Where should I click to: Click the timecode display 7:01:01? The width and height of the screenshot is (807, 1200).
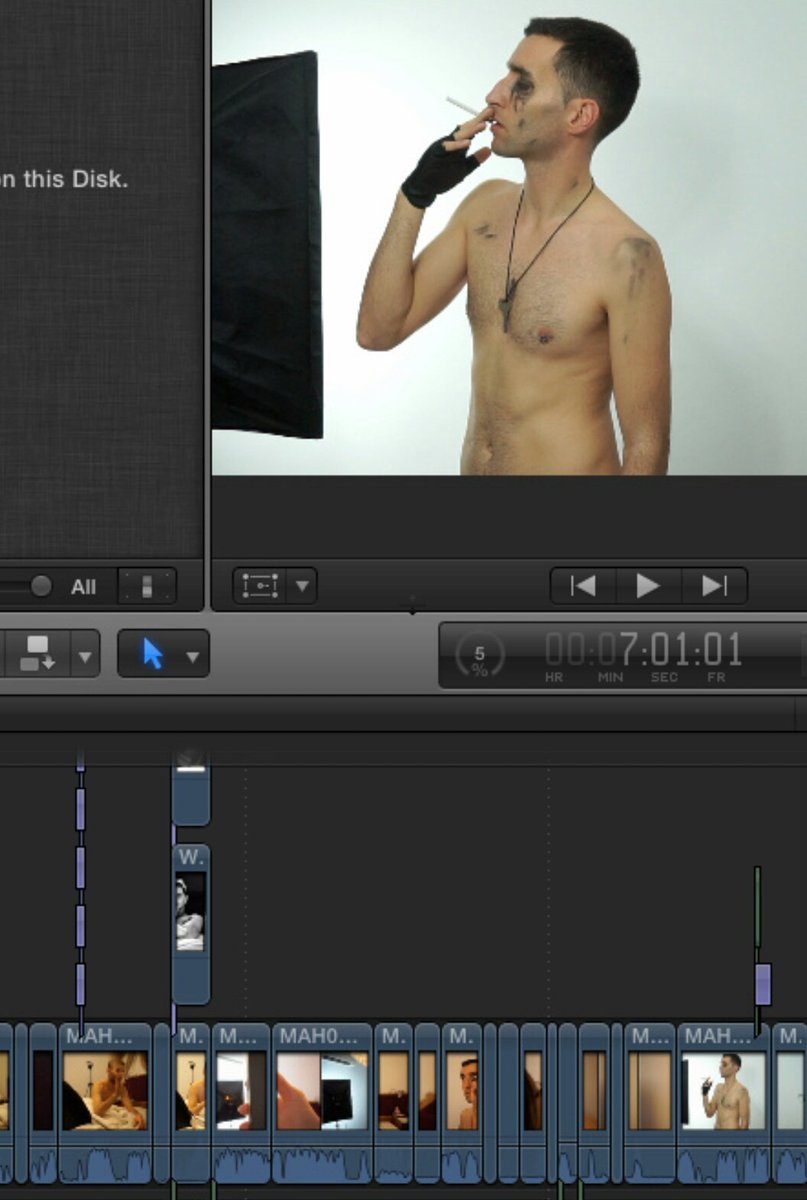point(644,651)
